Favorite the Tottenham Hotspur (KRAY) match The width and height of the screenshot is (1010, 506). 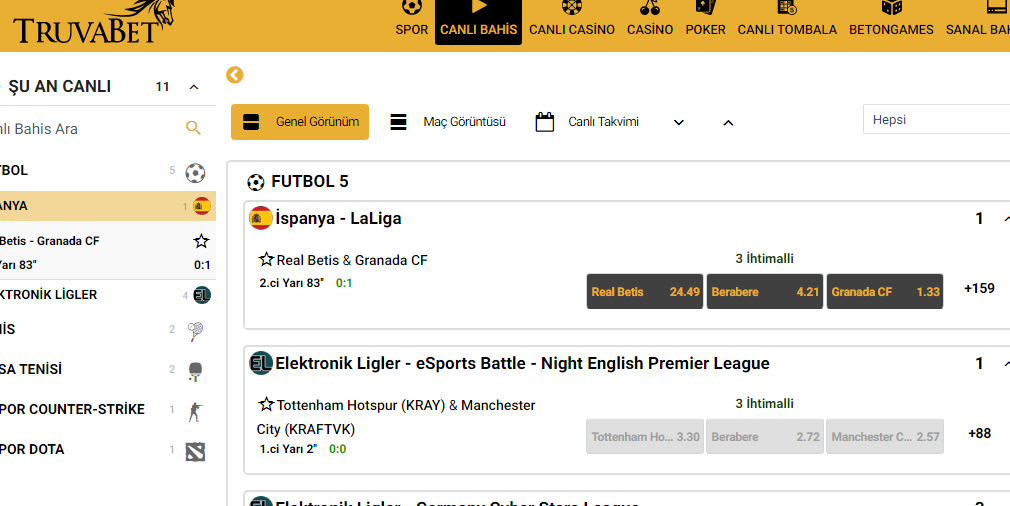tap(266, 404)
